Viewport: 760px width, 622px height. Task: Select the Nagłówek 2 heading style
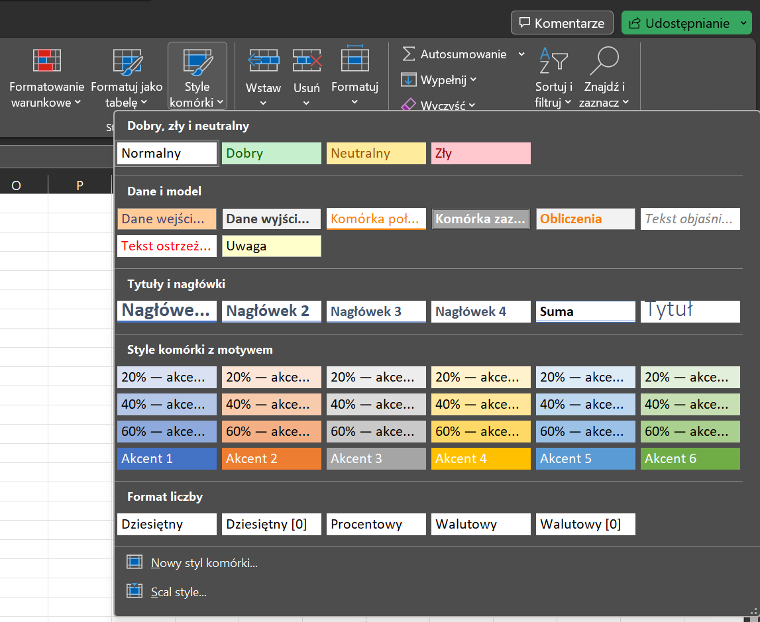coord(272,312)
